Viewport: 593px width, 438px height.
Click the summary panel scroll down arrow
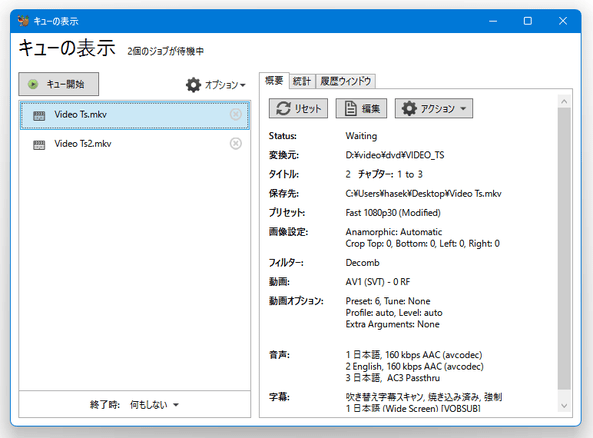coord(564,406)
